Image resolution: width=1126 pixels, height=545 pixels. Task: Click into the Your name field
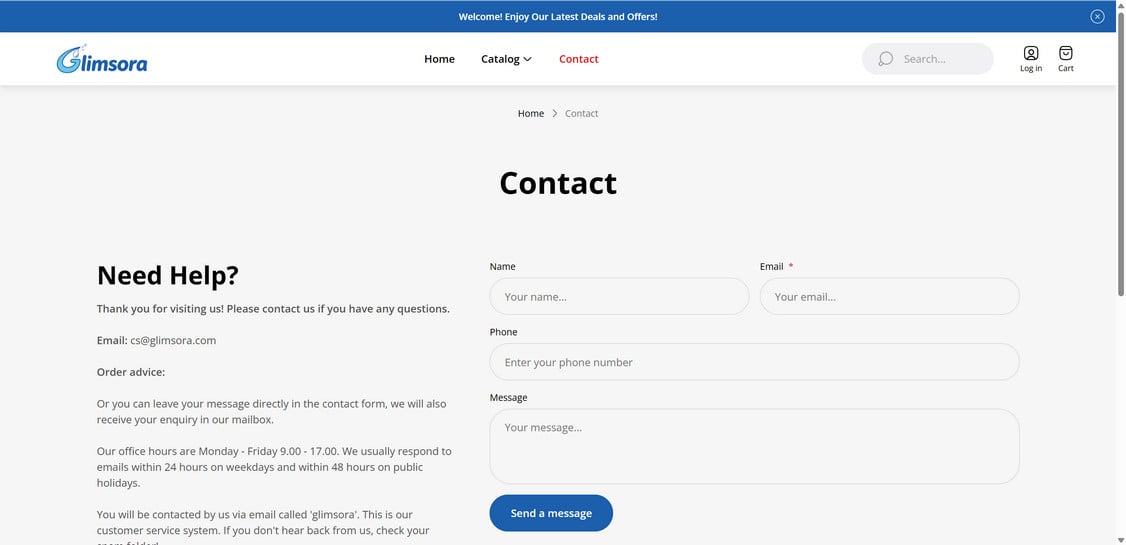click(619, 297)
